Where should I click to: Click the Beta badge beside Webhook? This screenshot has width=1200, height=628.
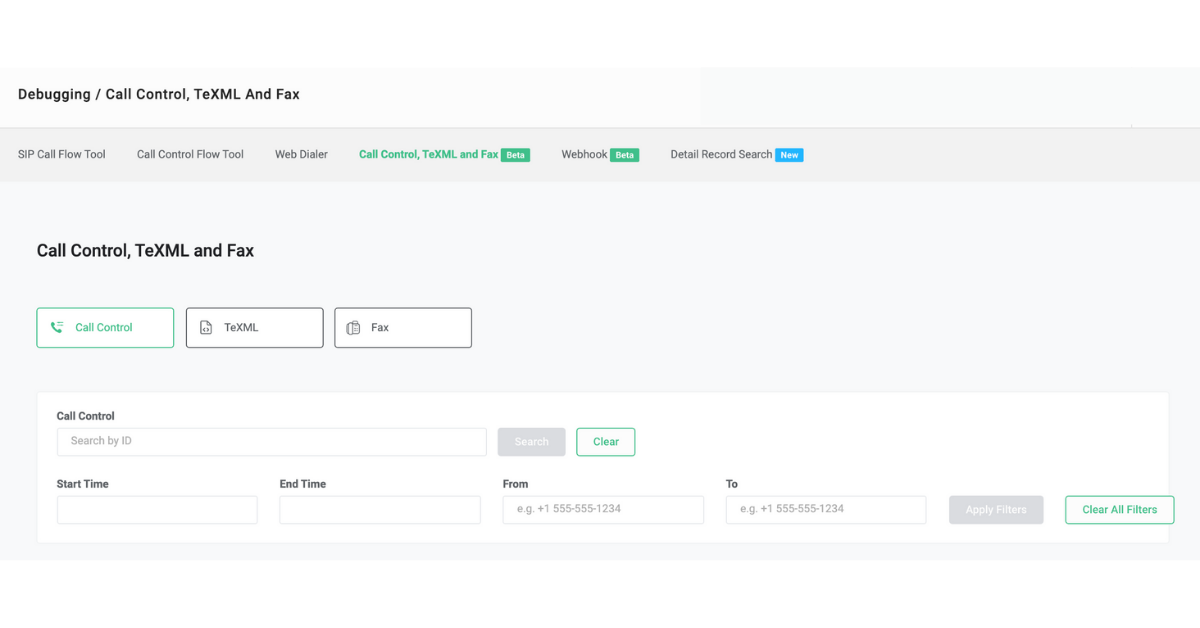point(625,155)
